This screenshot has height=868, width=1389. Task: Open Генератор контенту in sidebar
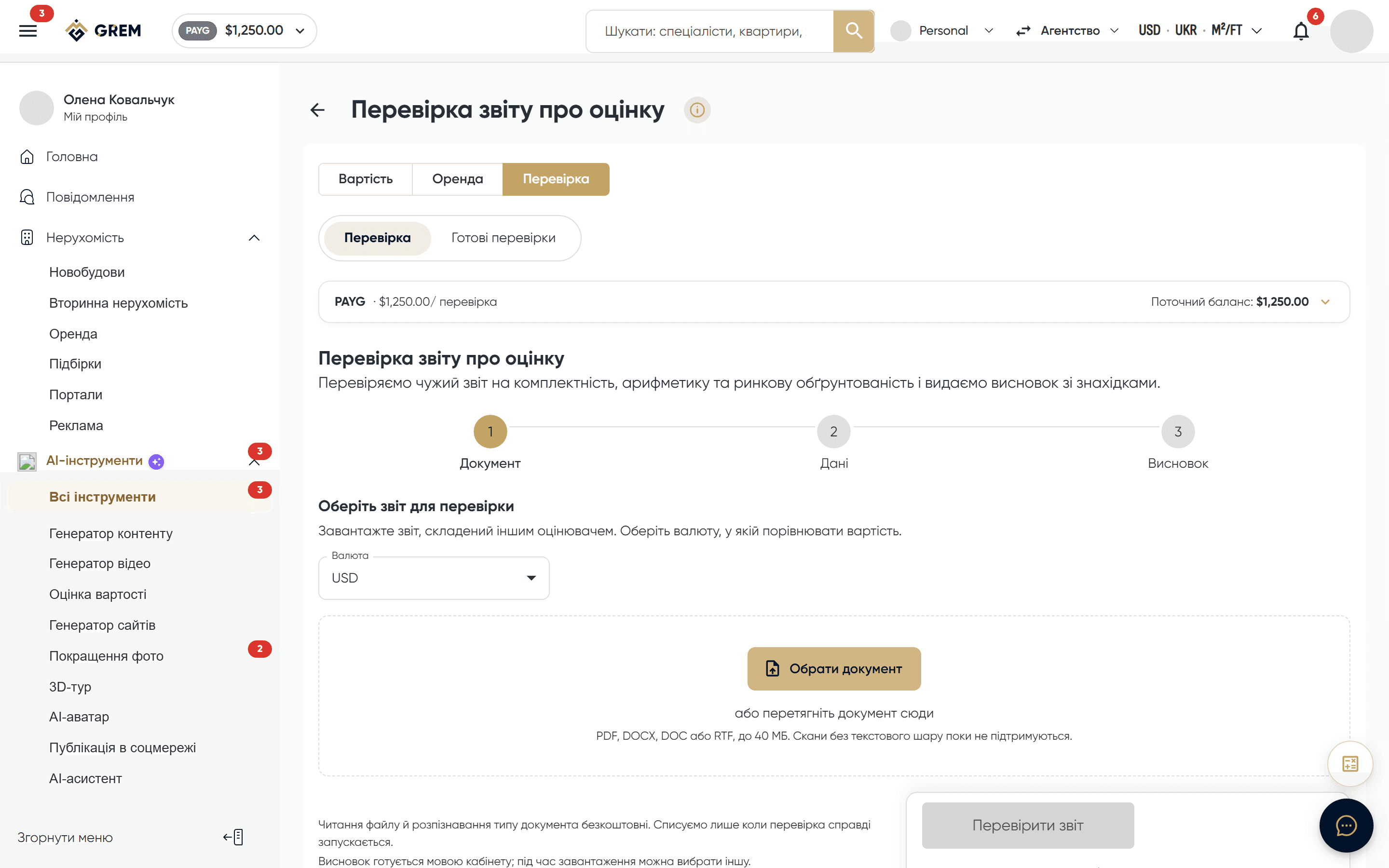pyautogui.click(x=111, y=533)
